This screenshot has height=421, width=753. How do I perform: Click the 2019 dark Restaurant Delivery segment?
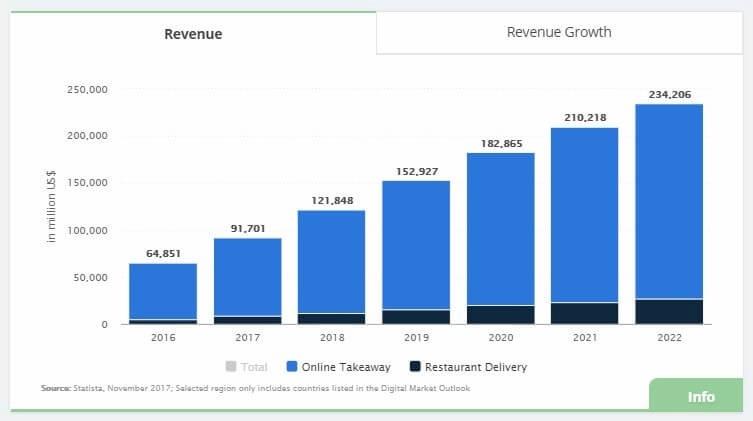click(416, 317)
